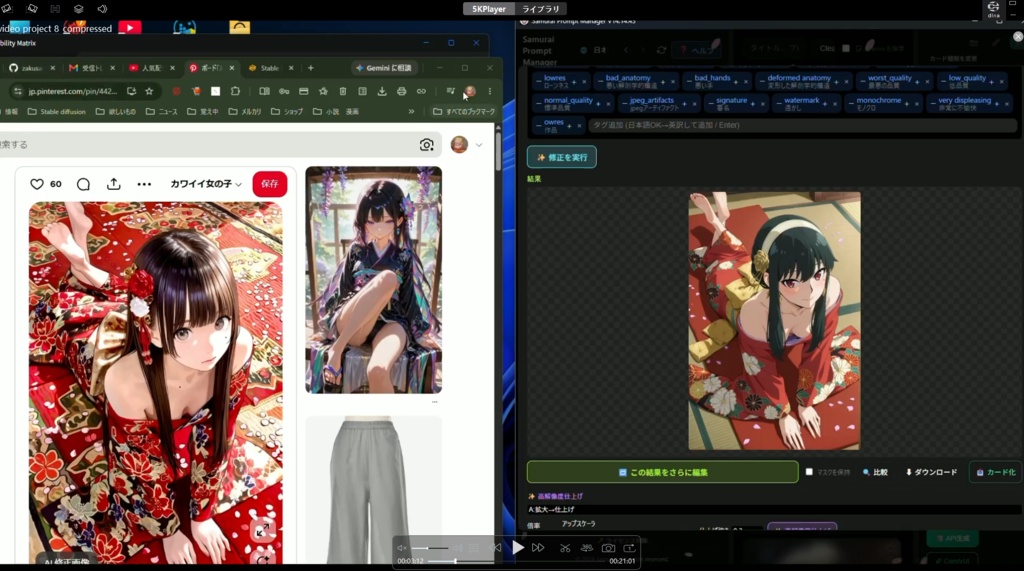Like the pin with the heart icon
Screen dimensions: 1024x571
point(37,184)
